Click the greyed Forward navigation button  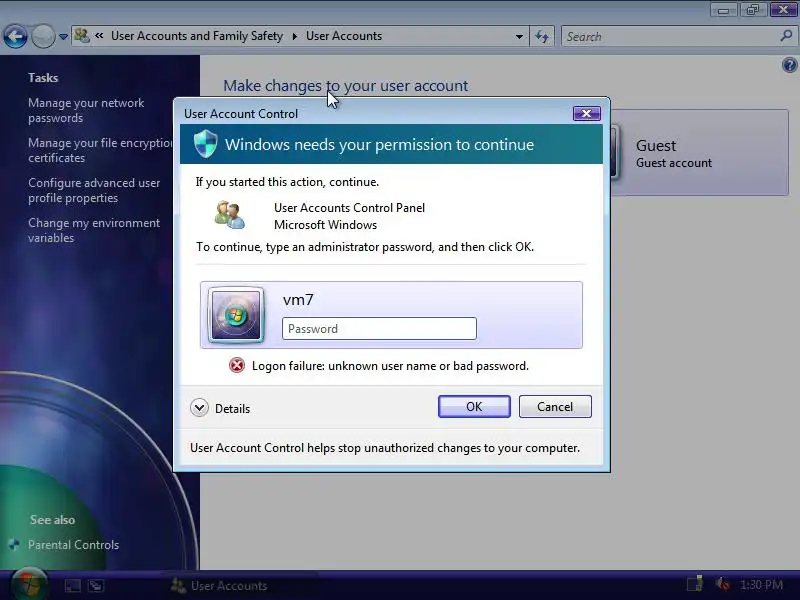point(43,37)
